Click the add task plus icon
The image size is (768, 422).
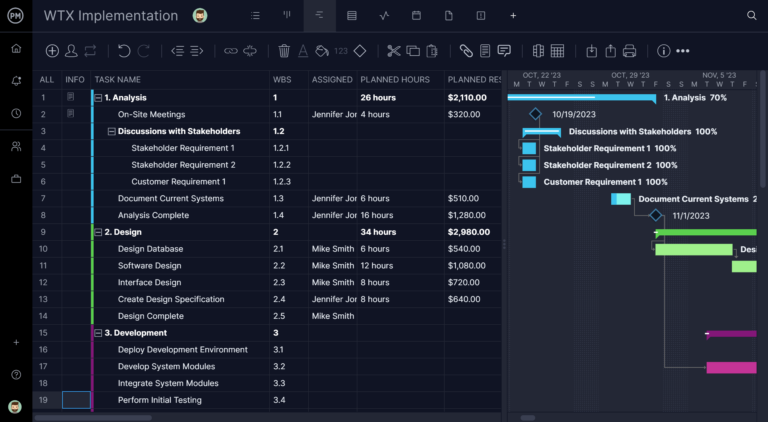point(52,51)
